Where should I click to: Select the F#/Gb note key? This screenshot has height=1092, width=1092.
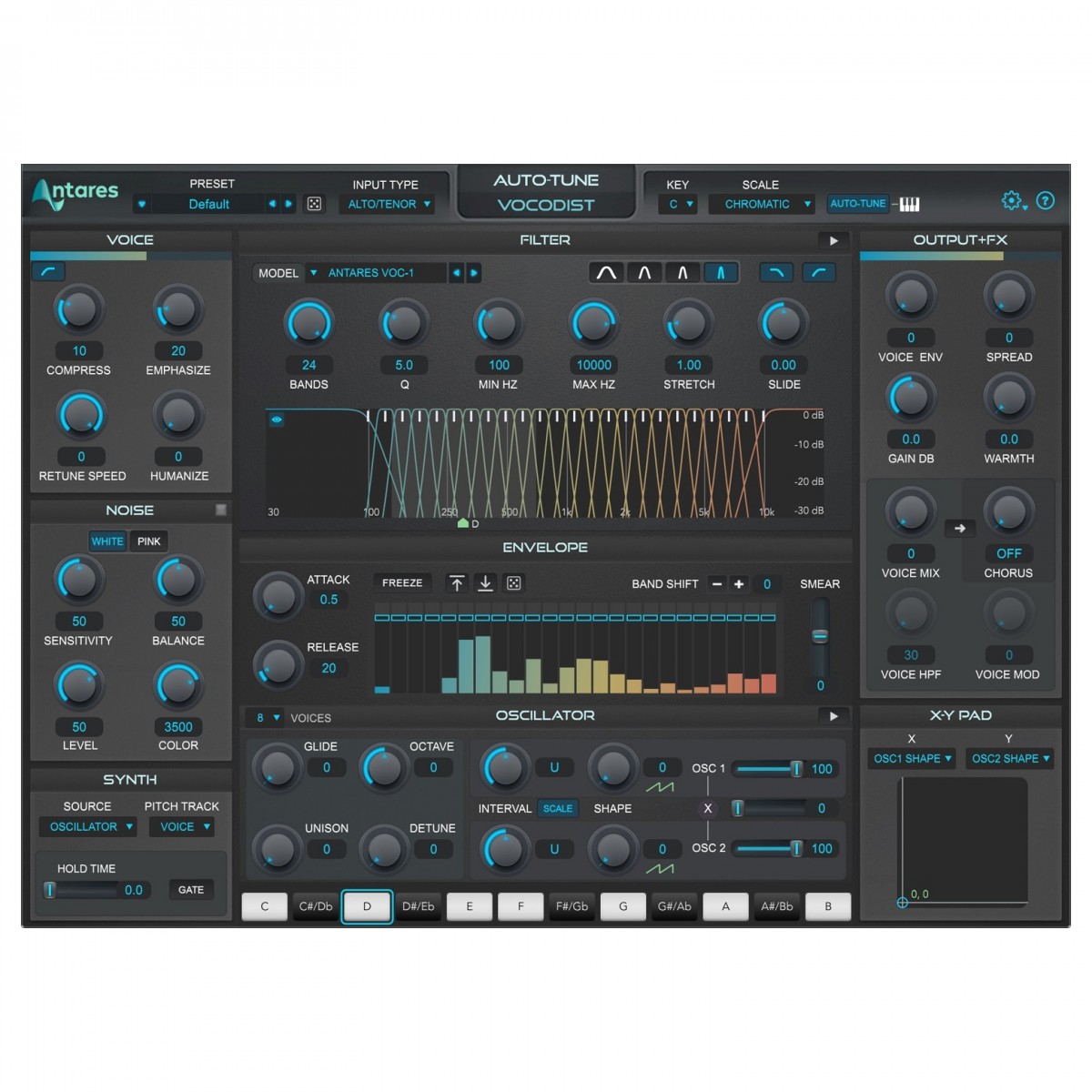coord(571,906)
